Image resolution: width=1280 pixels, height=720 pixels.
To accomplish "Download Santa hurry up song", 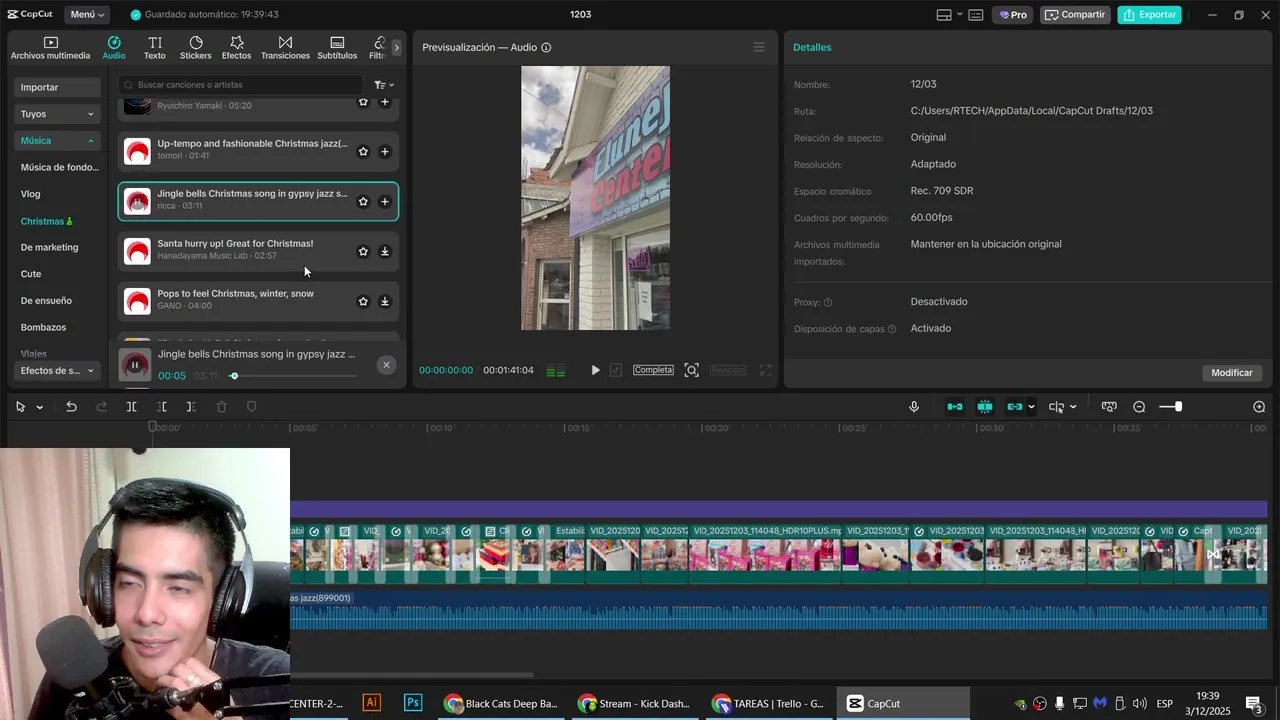I will 385,252.
